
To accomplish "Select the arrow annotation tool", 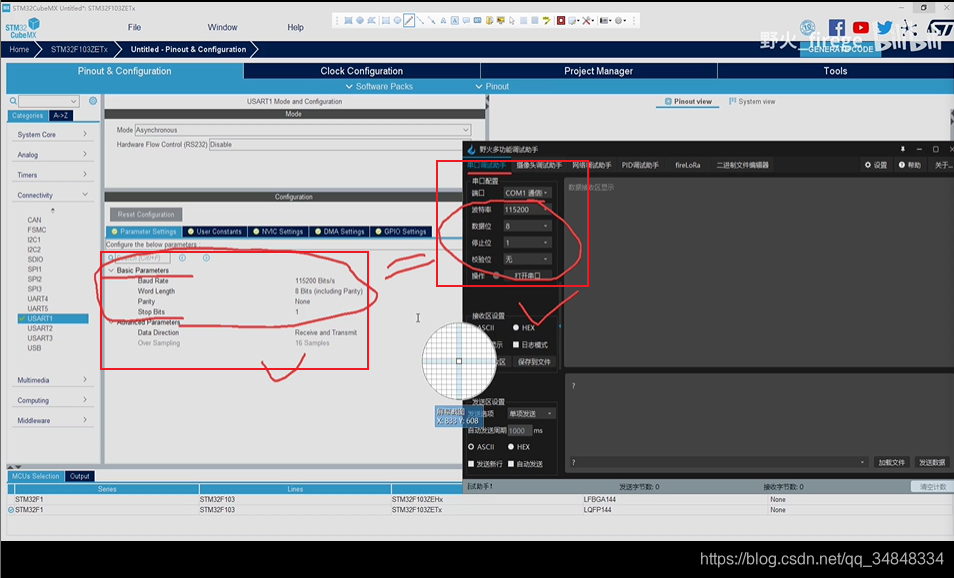I will tap(432, 21).
